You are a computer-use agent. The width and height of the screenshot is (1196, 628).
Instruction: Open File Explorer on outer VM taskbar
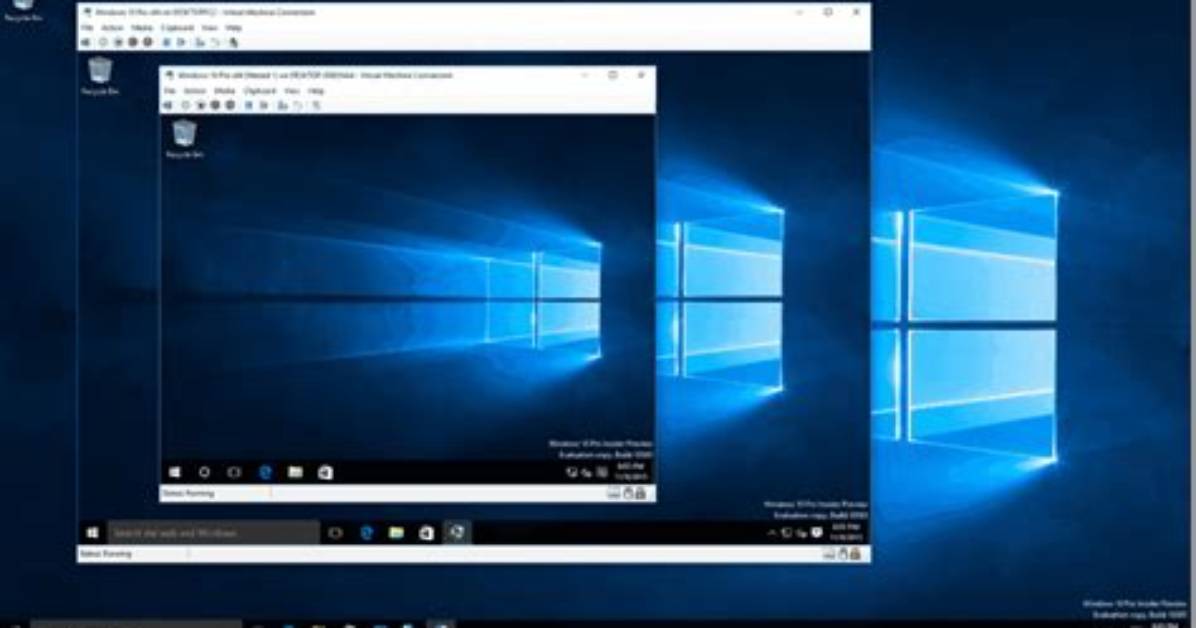[396, 533]
